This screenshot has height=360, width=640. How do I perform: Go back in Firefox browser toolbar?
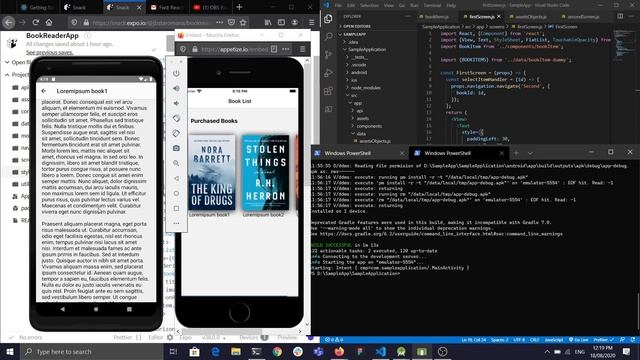(x=9, y=22)
